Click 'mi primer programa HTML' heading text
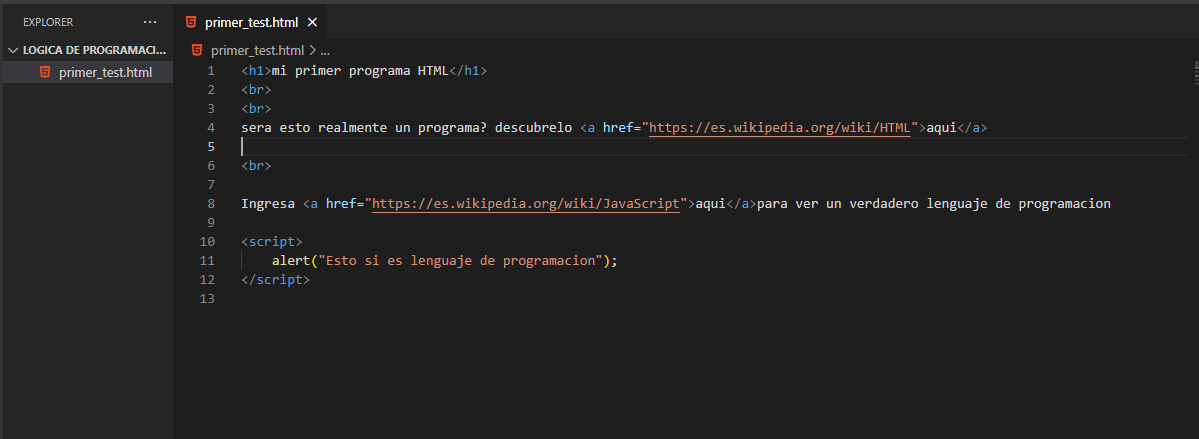This screenshot has width=1199, height=439. 360,70
